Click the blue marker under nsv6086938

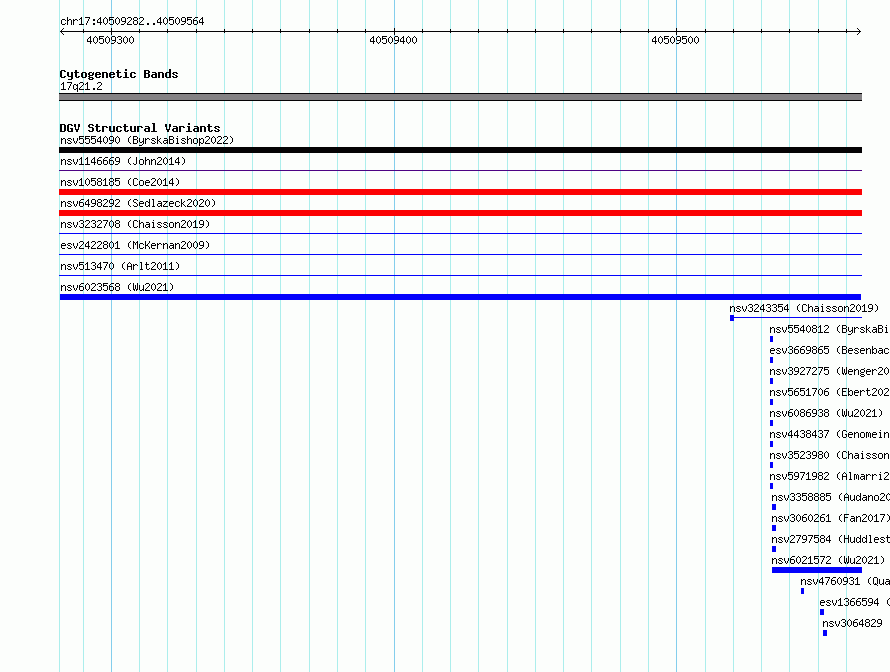point(771,423)
